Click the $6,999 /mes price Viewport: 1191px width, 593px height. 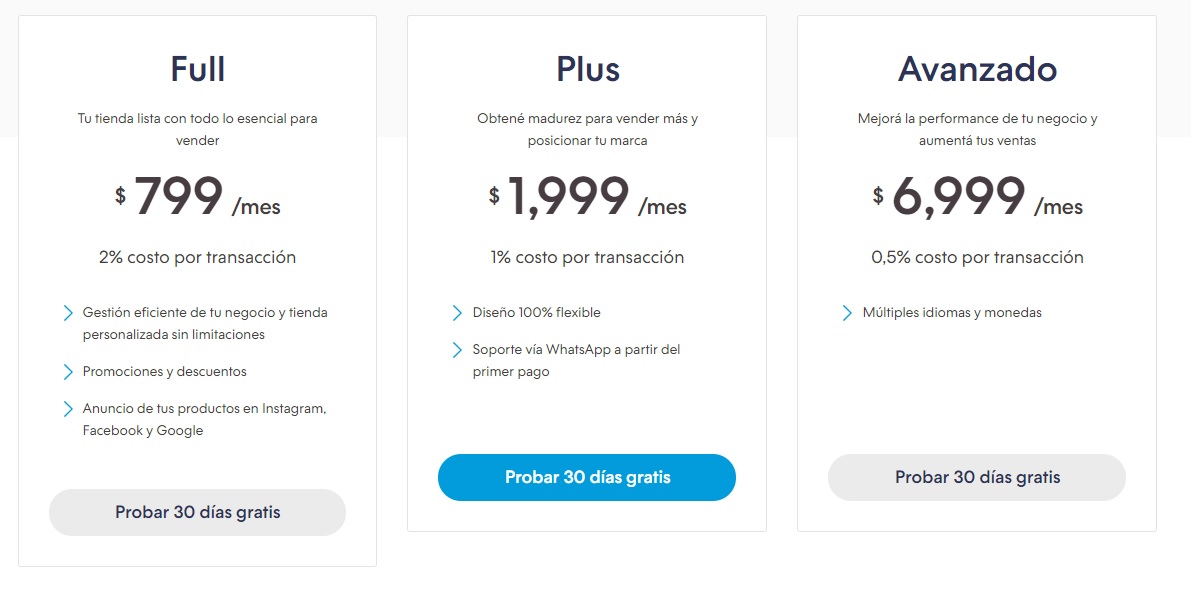click(x=978, y=197)
